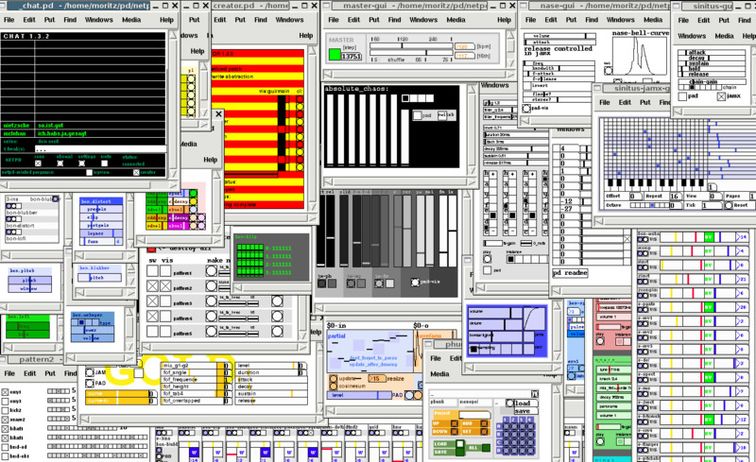The width and height of the screenshot is (756, 462).
Task: Trigger the pad-via bang in nase-gui
Action: pos(527,109)
